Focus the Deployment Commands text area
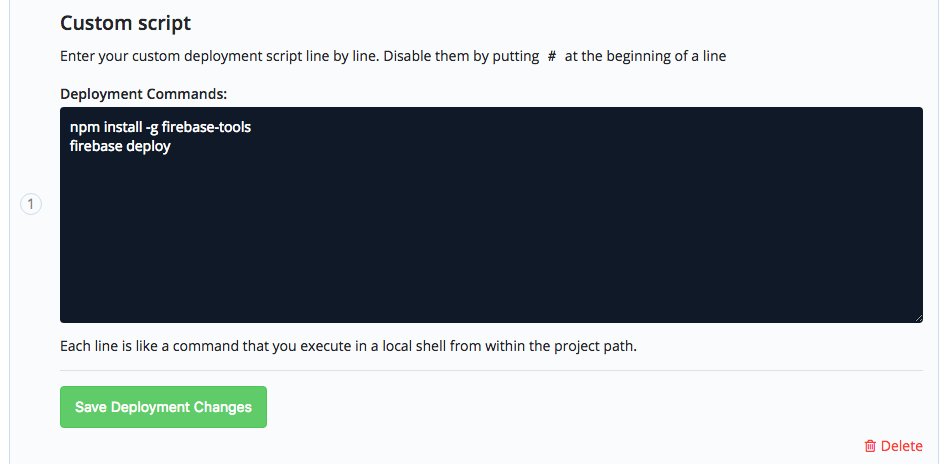This screenshot has height=464, width=945. (491, 240)
